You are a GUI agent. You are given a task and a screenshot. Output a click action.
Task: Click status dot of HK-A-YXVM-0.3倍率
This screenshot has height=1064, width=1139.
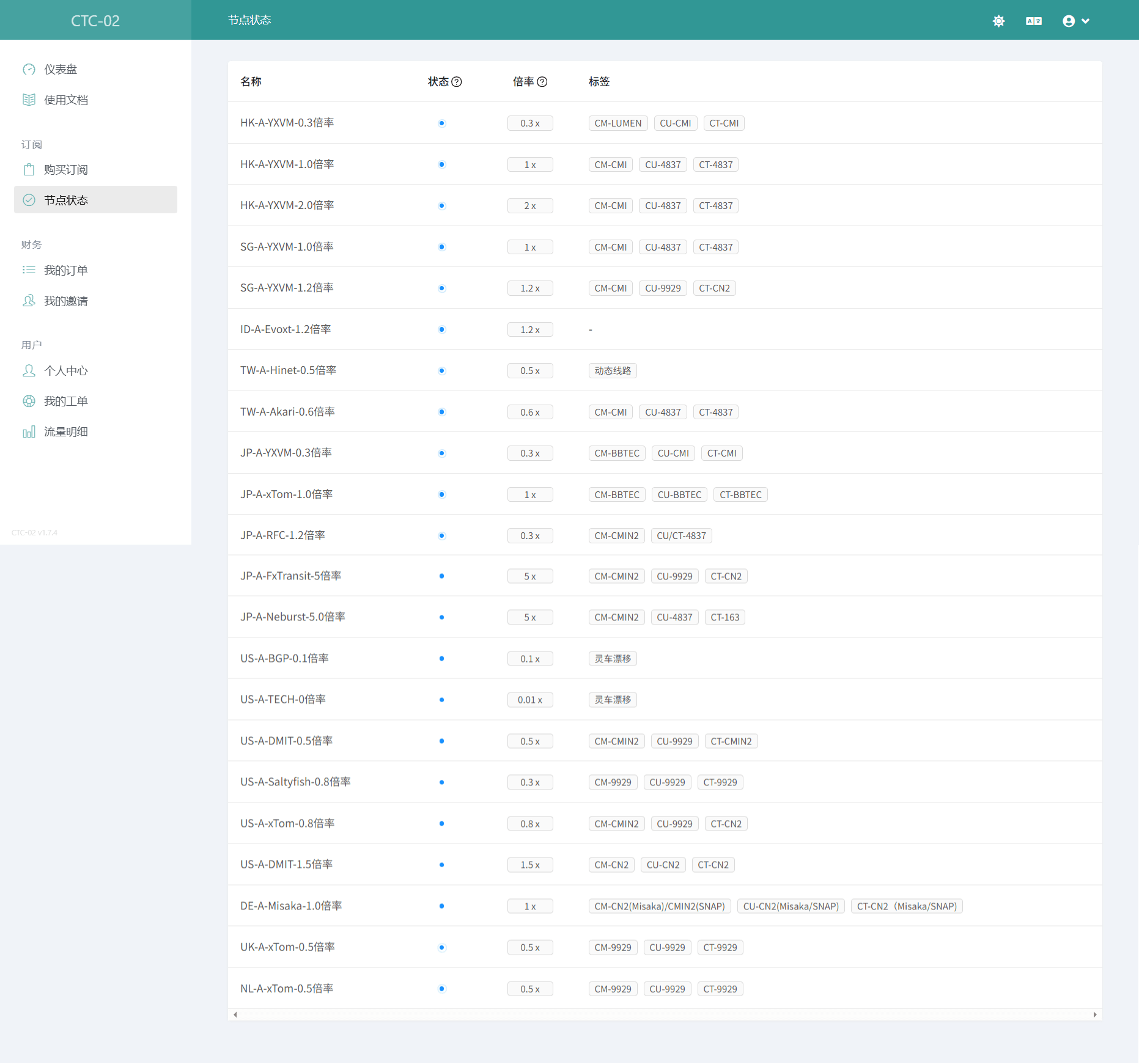pyautogui.click(x=442, y=123)
